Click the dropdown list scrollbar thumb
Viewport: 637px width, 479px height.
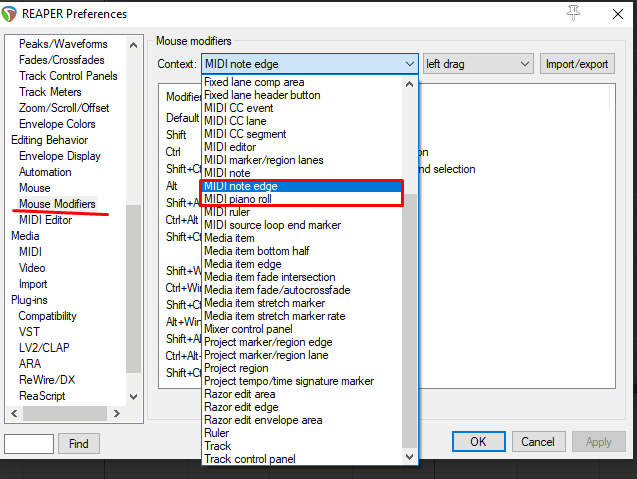[410, 320]
